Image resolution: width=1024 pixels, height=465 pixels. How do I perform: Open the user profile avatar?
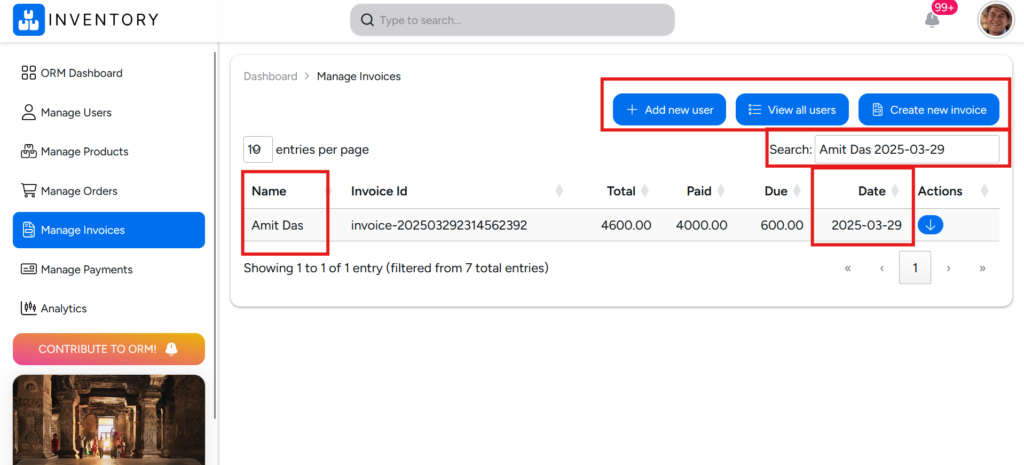(x=995, y=20)
